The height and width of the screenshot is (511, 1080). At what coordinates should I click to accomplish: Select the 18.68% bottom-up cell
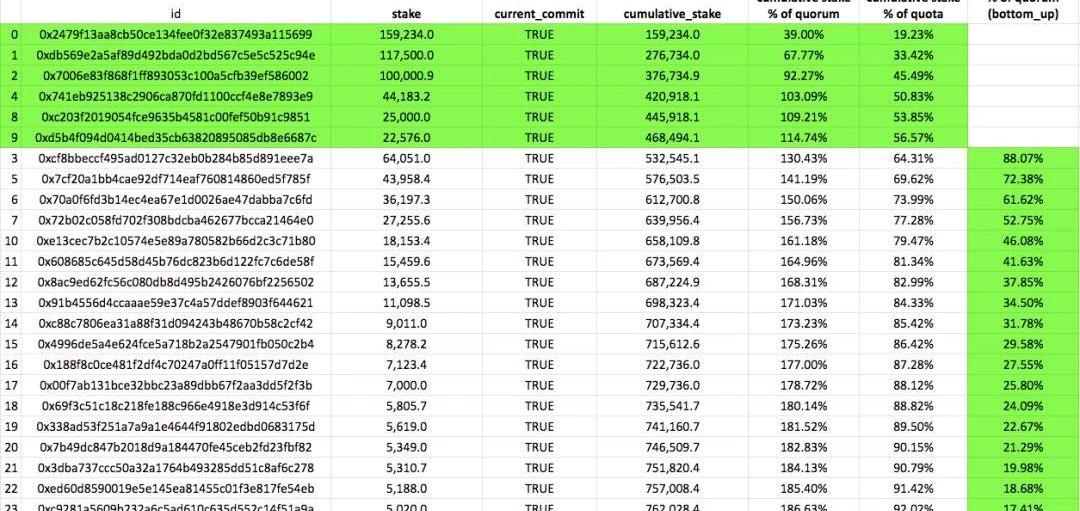click(x=1024, y=488)
